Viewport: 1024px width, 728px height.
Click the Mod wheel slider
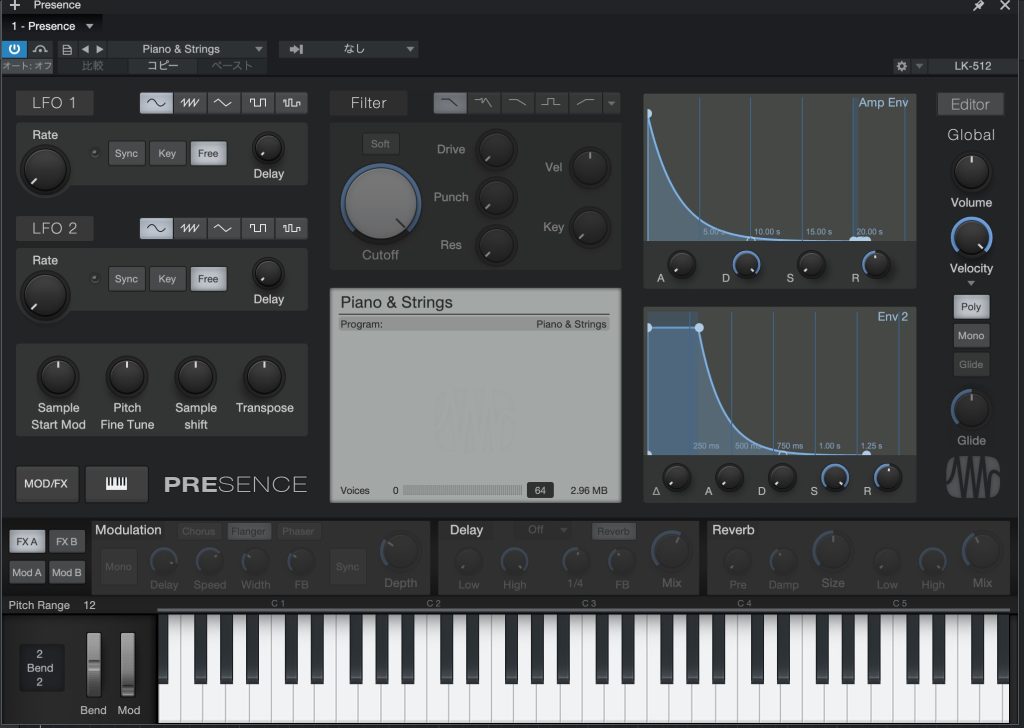tap(128, 664)
